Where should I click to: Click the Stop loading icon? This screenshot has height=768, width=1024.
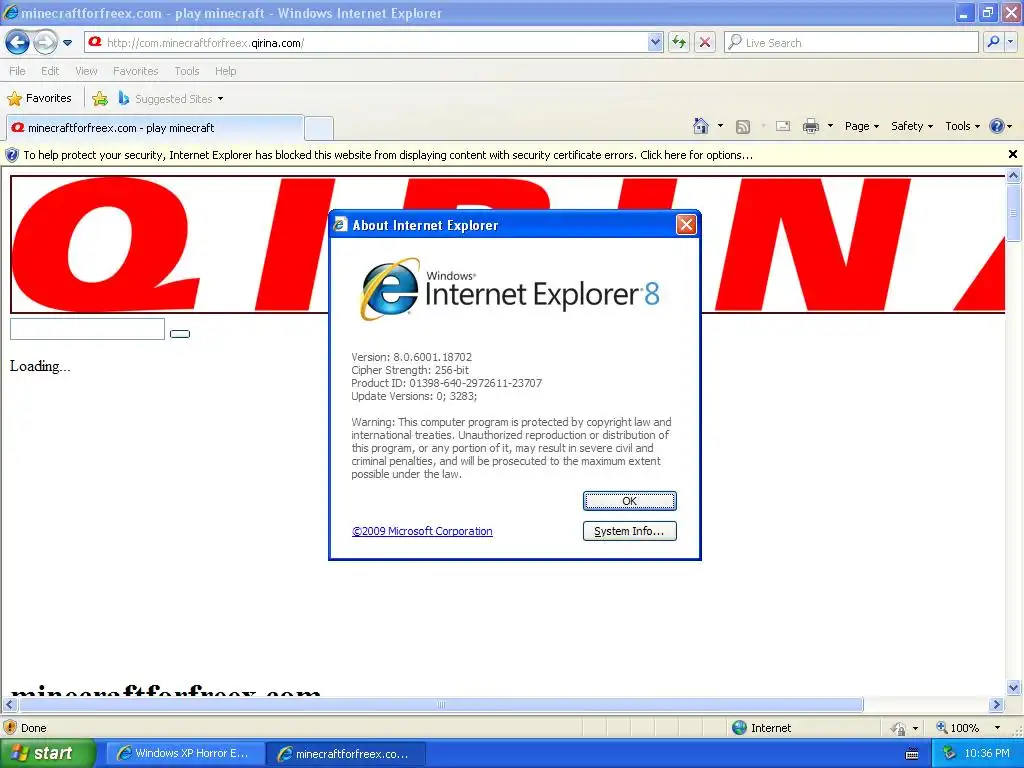point(705,43)
